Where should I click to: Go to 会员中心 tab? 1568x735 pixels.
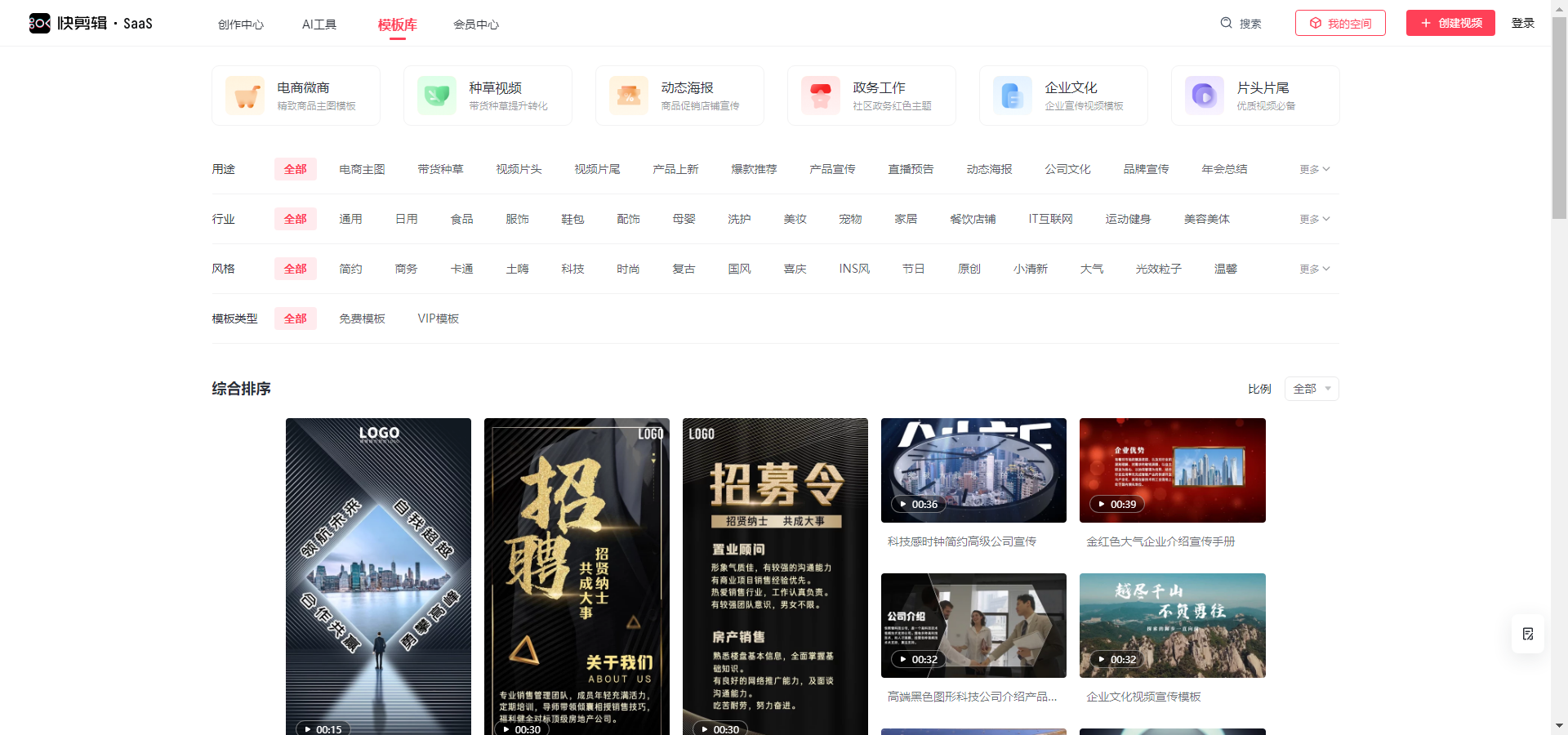[476, 24]
